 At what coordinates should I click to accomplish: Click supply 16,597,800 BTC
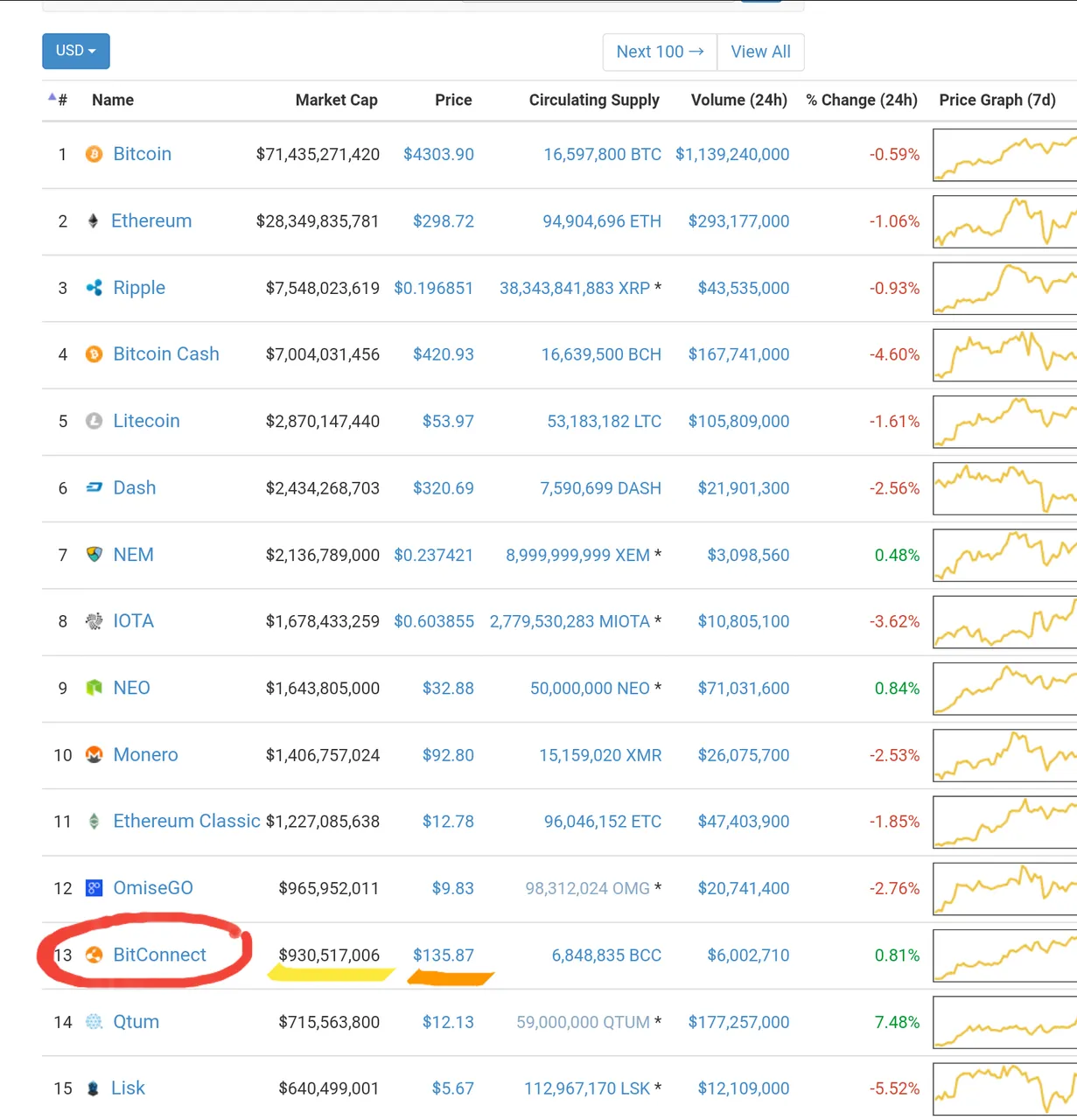[x=602, y=154]
